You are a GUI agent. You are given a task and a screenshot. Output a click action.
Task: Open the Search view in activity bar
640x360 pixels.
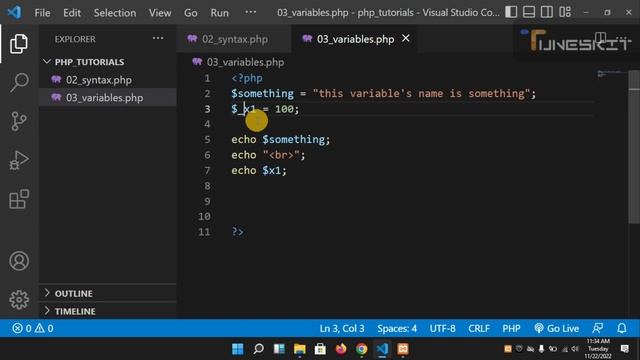pos(19,82)
